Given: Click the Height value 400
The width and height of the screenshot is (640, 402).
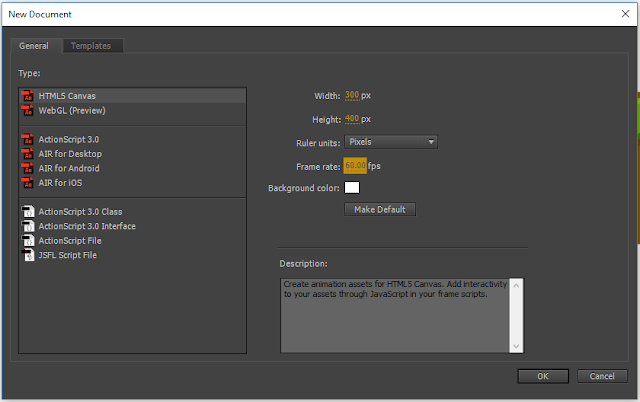Looking at the screenshot, I should [x=352, y=119].
